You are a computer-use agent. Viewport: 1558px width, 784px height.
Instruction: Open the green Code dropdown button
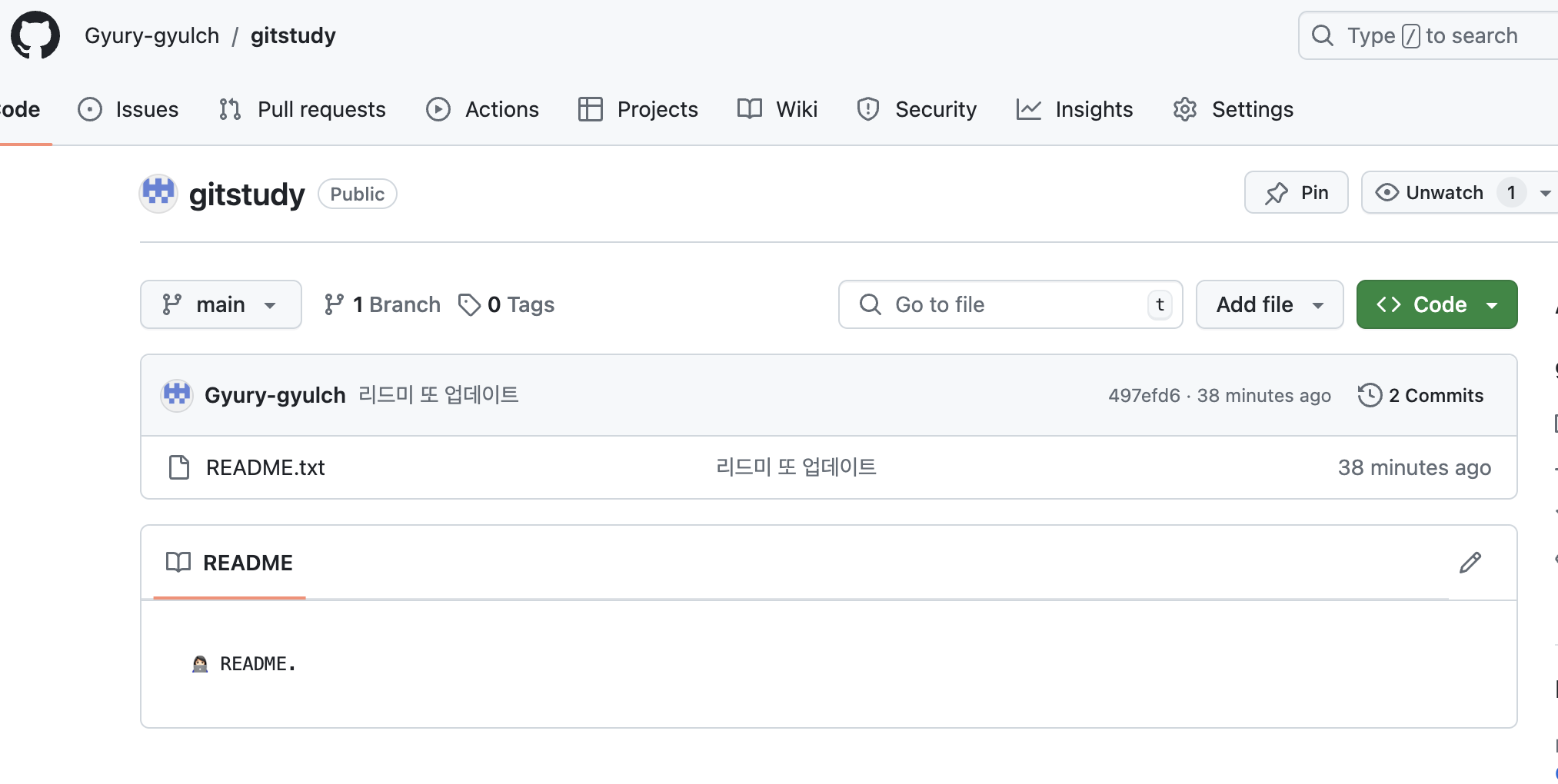click(x=1436, y=304)
